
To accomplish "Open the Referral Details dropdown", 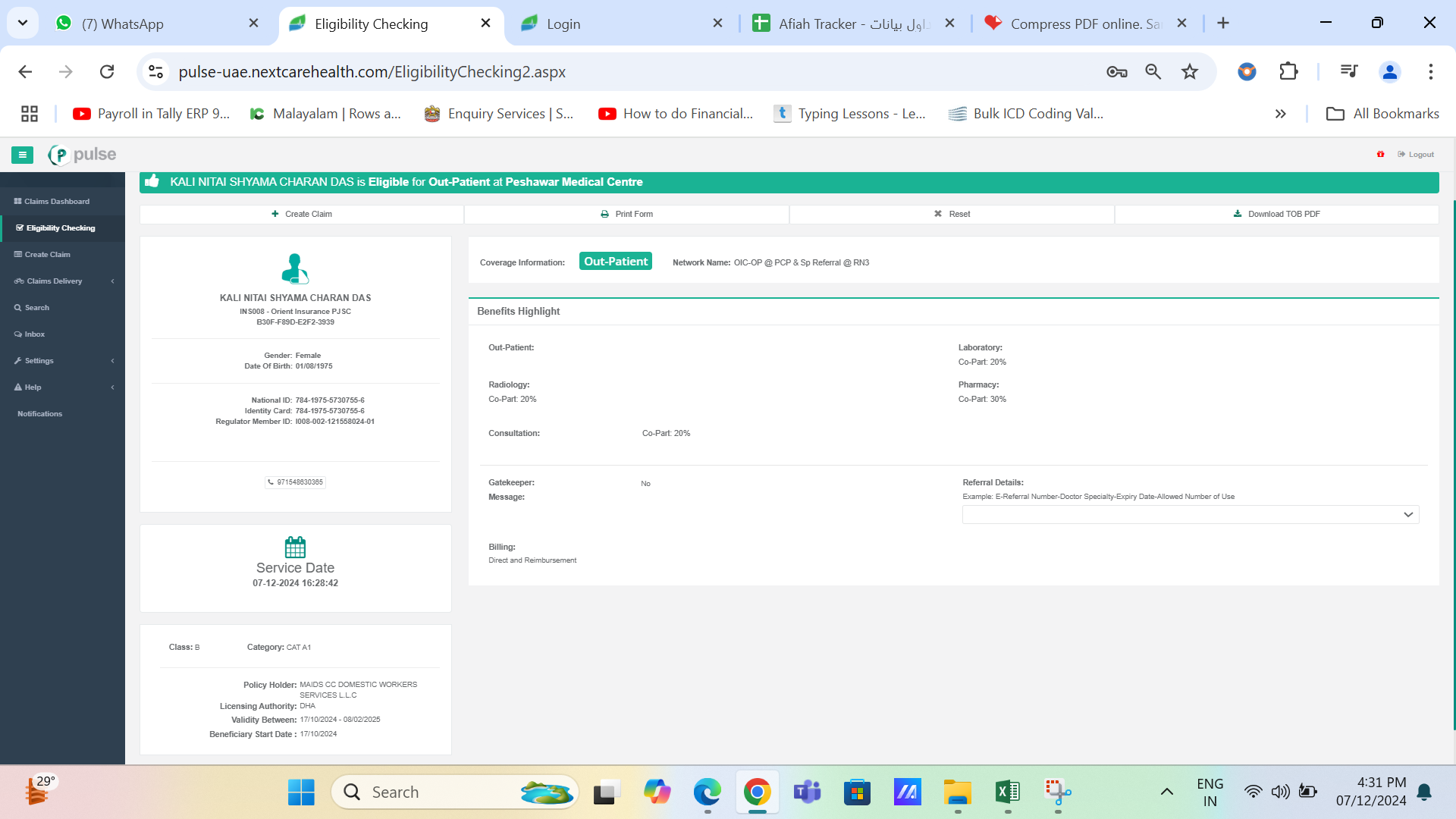I will [x=1190, y=515].
